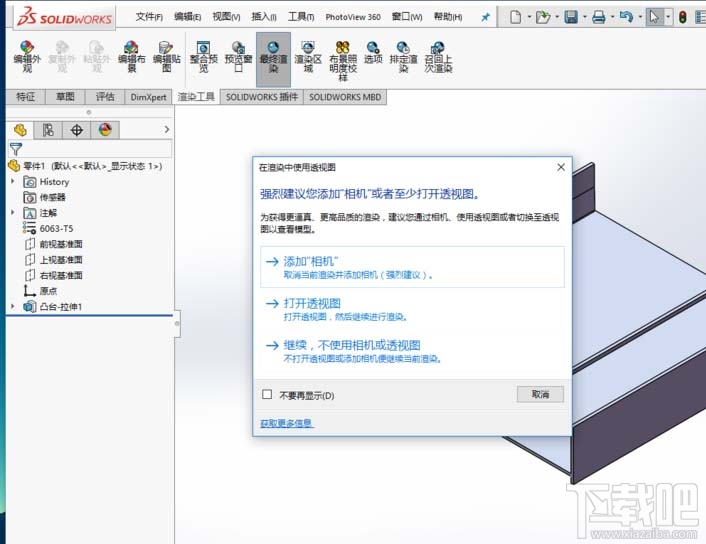Click the 取消 cancel button

pyautogui.click(x=540, y=394)
